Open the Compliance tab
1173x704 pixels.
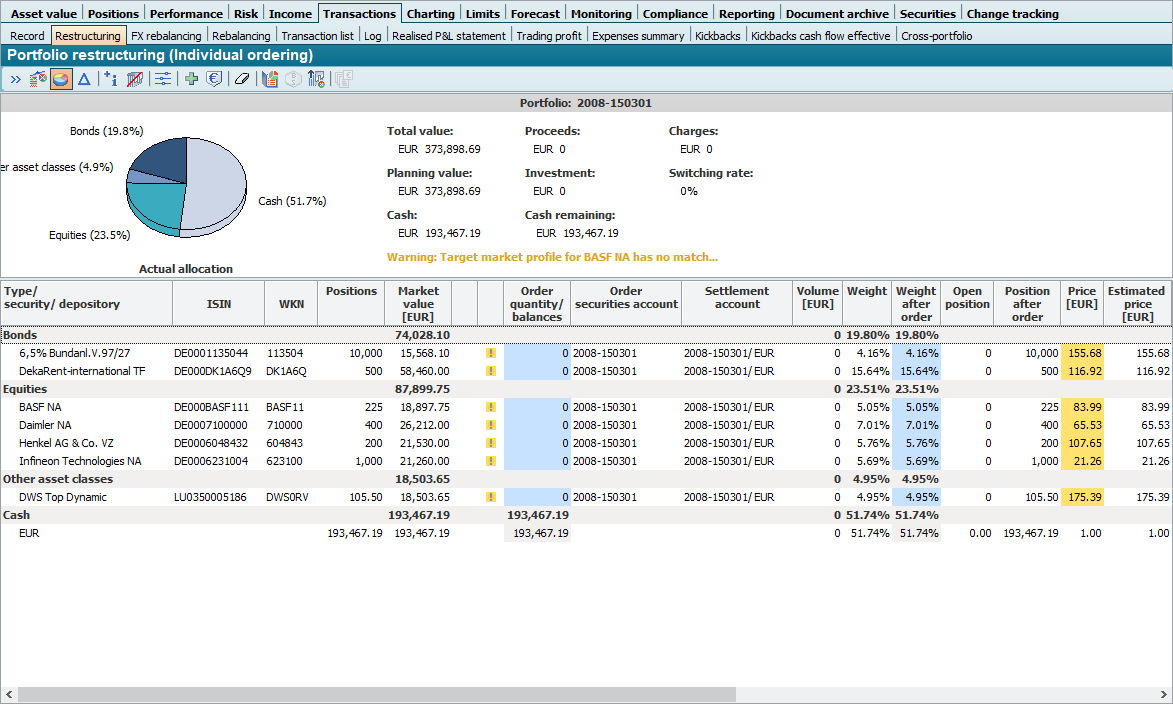point(674,14)
